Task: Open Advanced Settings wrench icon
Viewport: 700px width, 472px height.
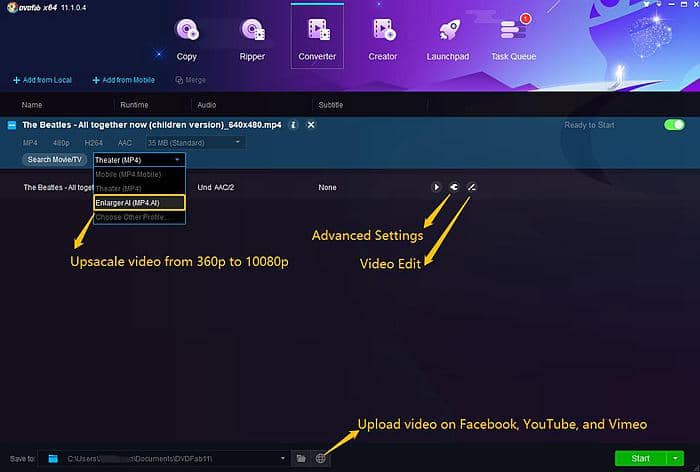Action: coord(454,187)
